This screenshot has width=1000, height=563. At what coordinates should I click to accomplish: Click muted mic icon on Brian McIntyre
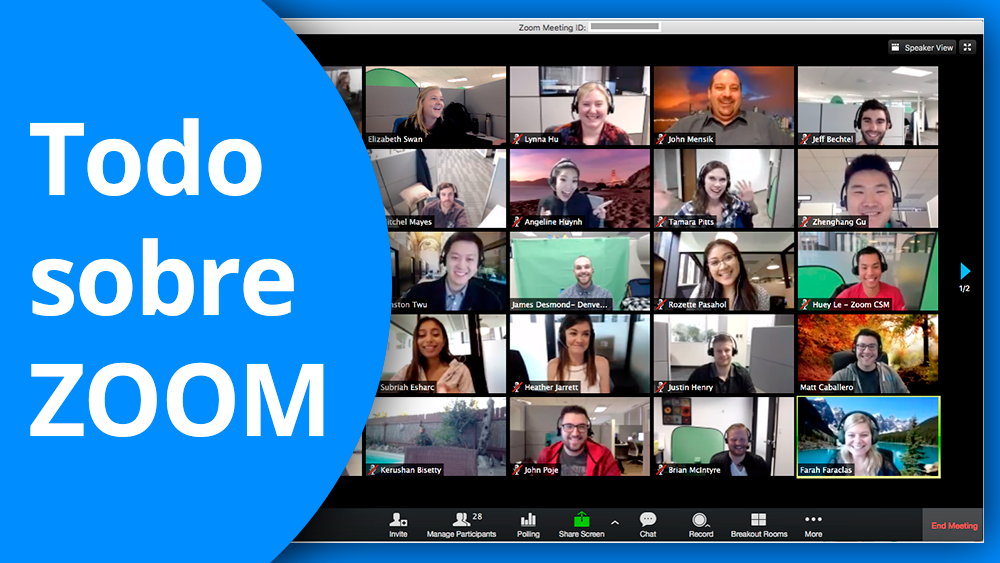(x=661, y=470)
